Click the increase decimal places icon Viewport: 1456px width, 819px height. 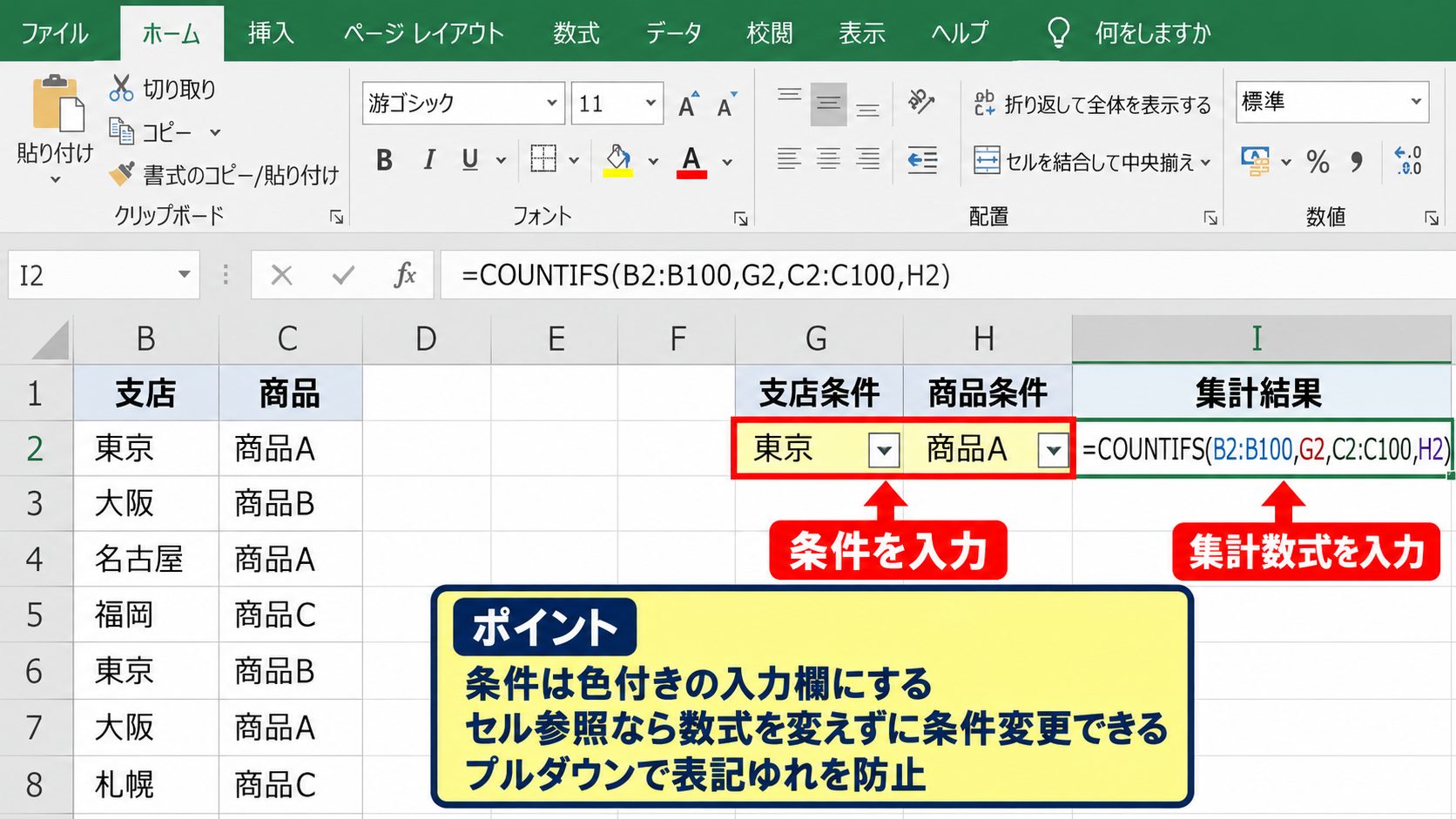(1408, 161)
